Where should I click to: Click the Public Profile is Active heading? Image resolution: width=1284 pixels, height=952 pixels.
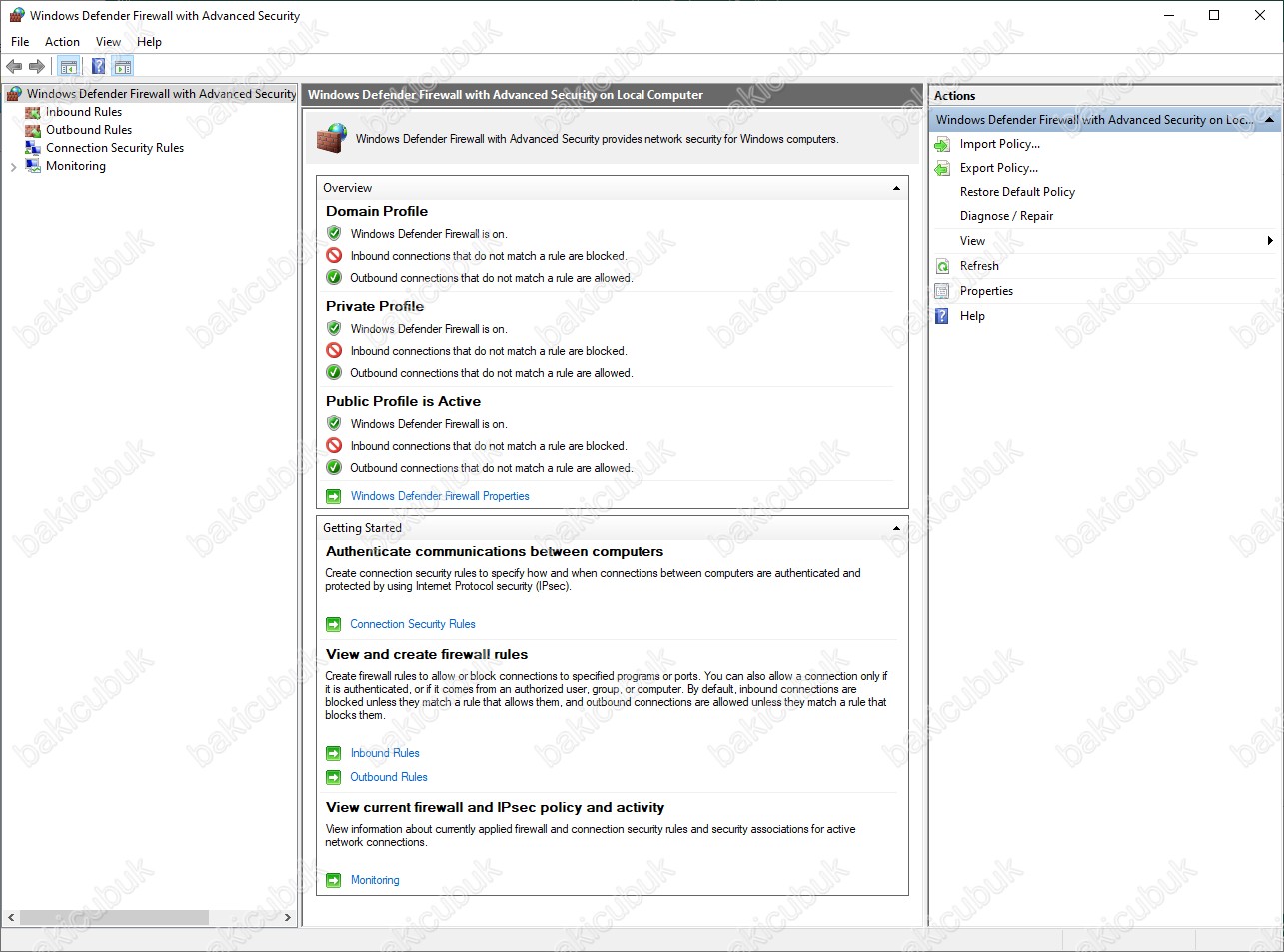click(403, 401)
